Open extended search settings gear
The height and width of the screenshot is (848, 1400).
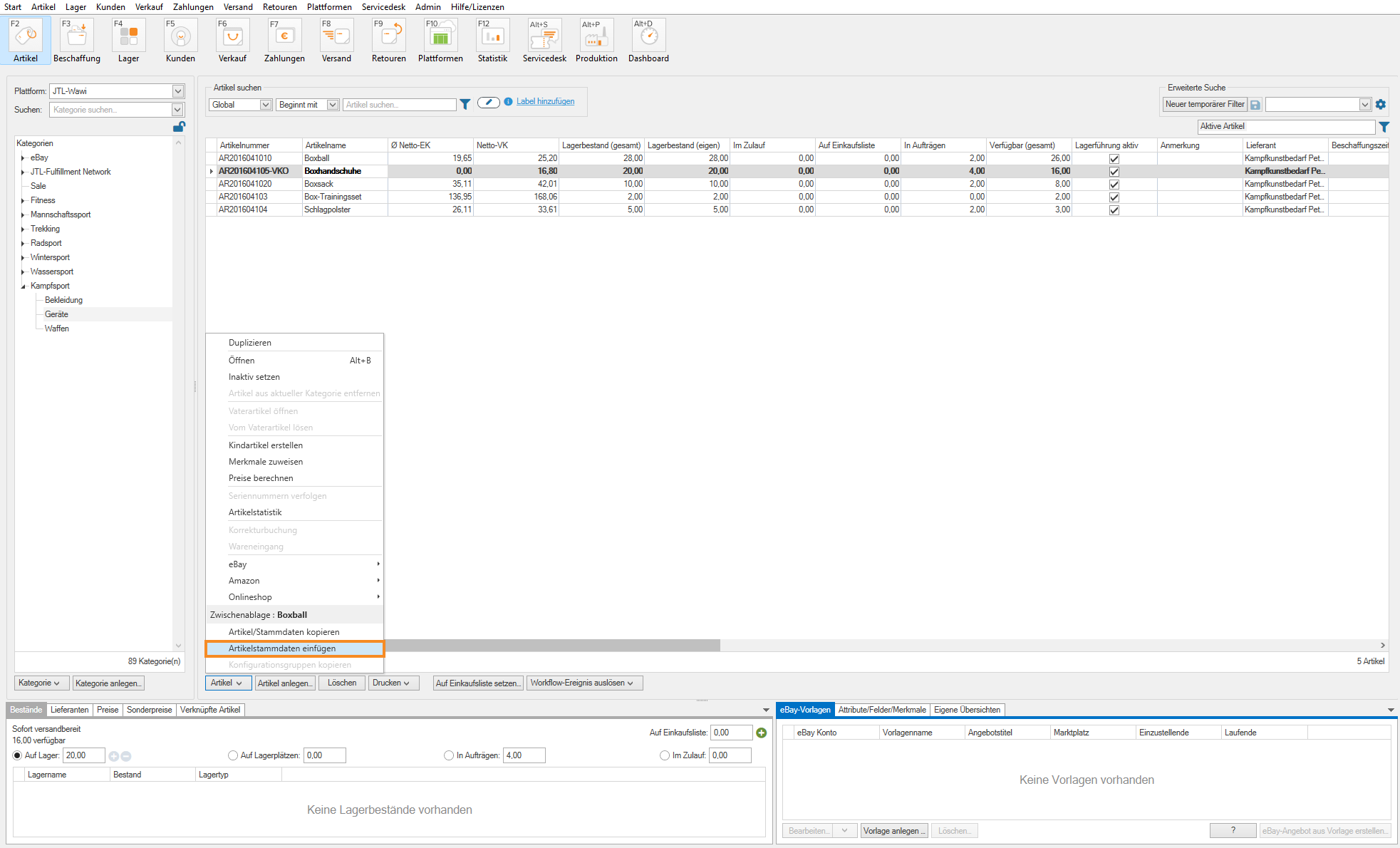(x=1381, y=105)
